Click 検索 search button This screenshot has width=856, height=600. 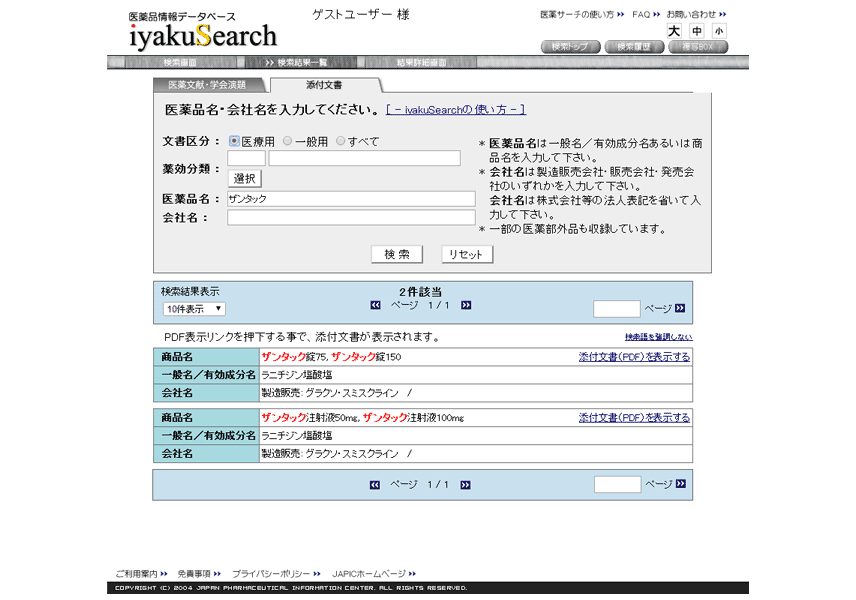(x=397, y=254)
